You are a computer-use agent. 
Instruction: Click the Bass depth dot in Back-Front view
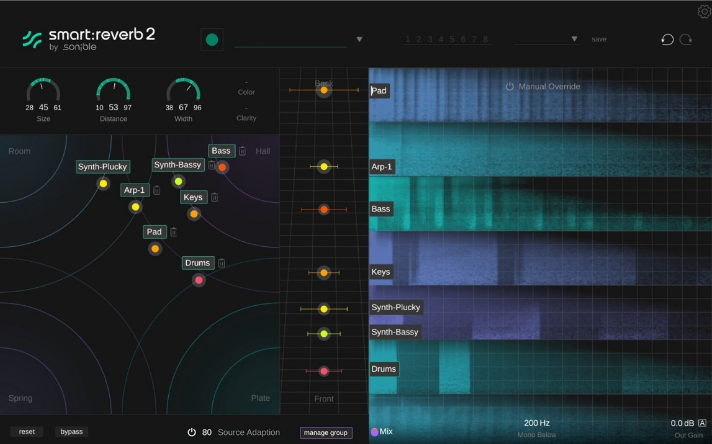click(324, 209)
